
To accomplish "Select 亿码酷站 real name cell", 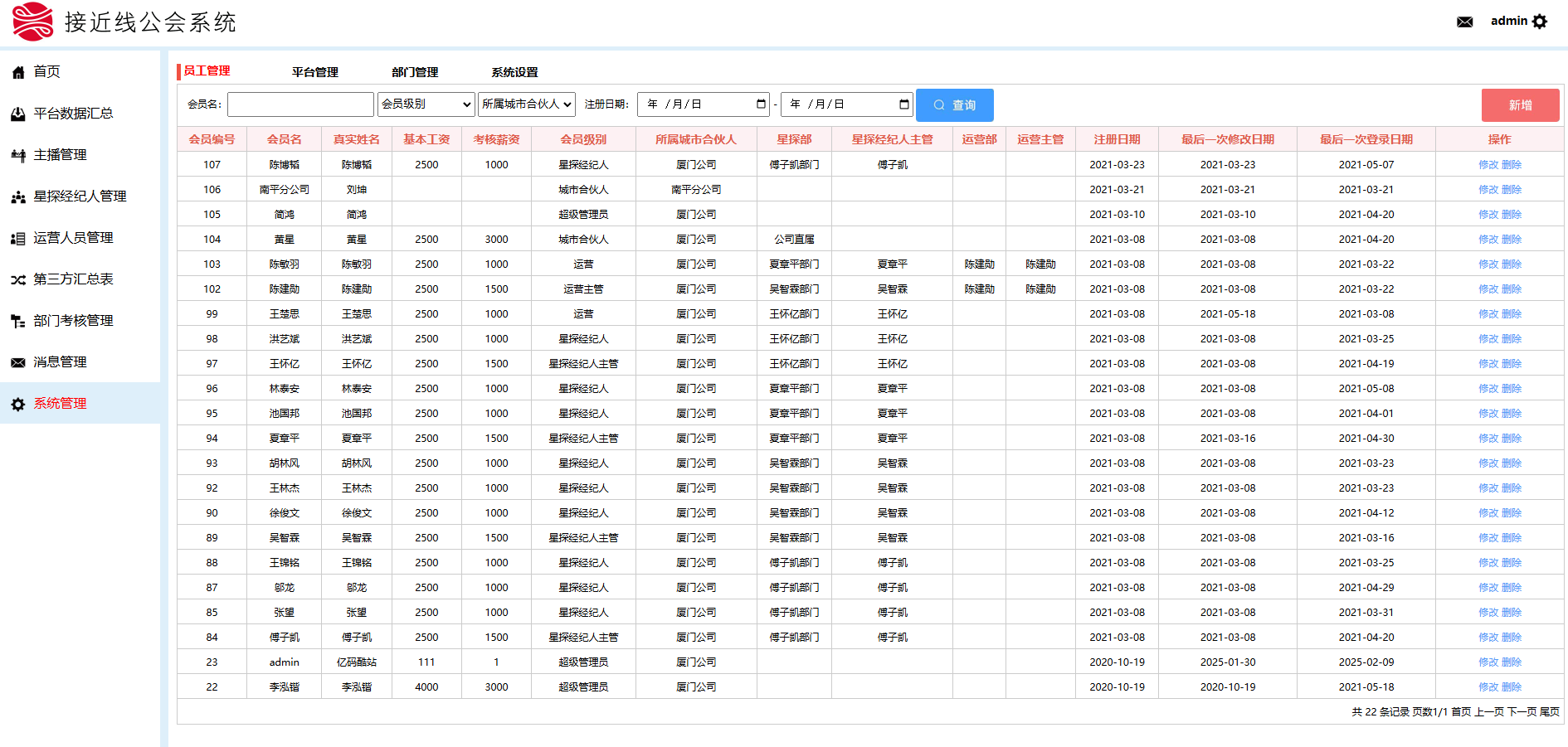I will point(357,662).
